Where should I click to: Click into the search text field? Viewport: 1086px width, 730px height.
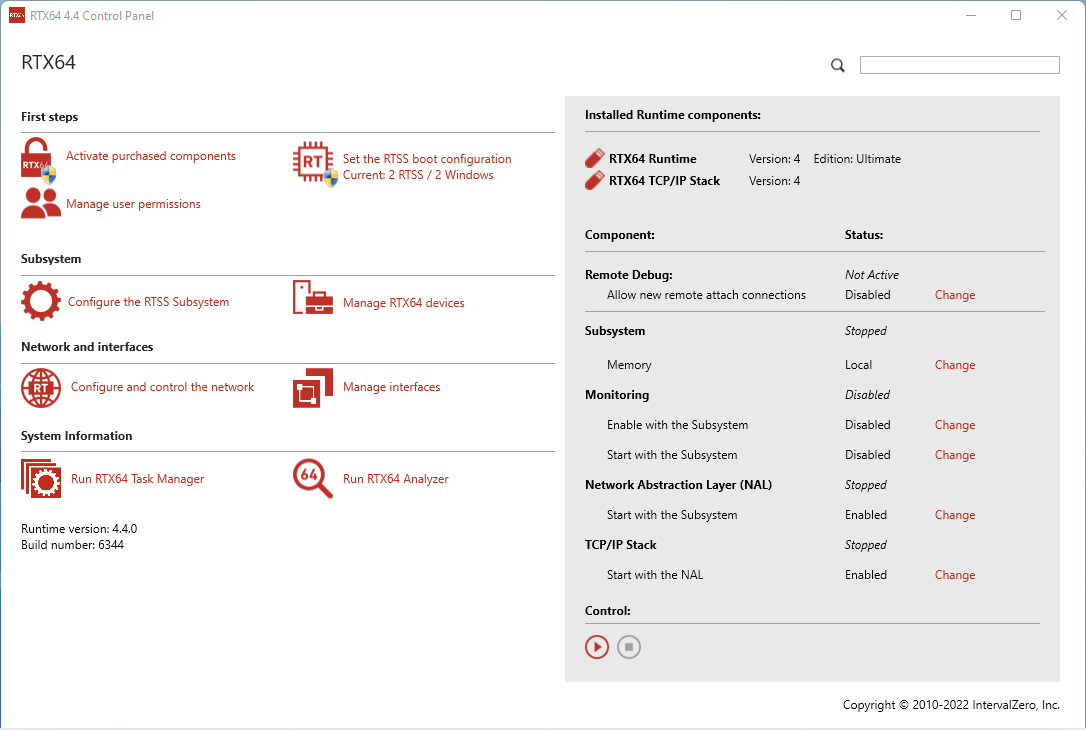click(x=959, y=65)
